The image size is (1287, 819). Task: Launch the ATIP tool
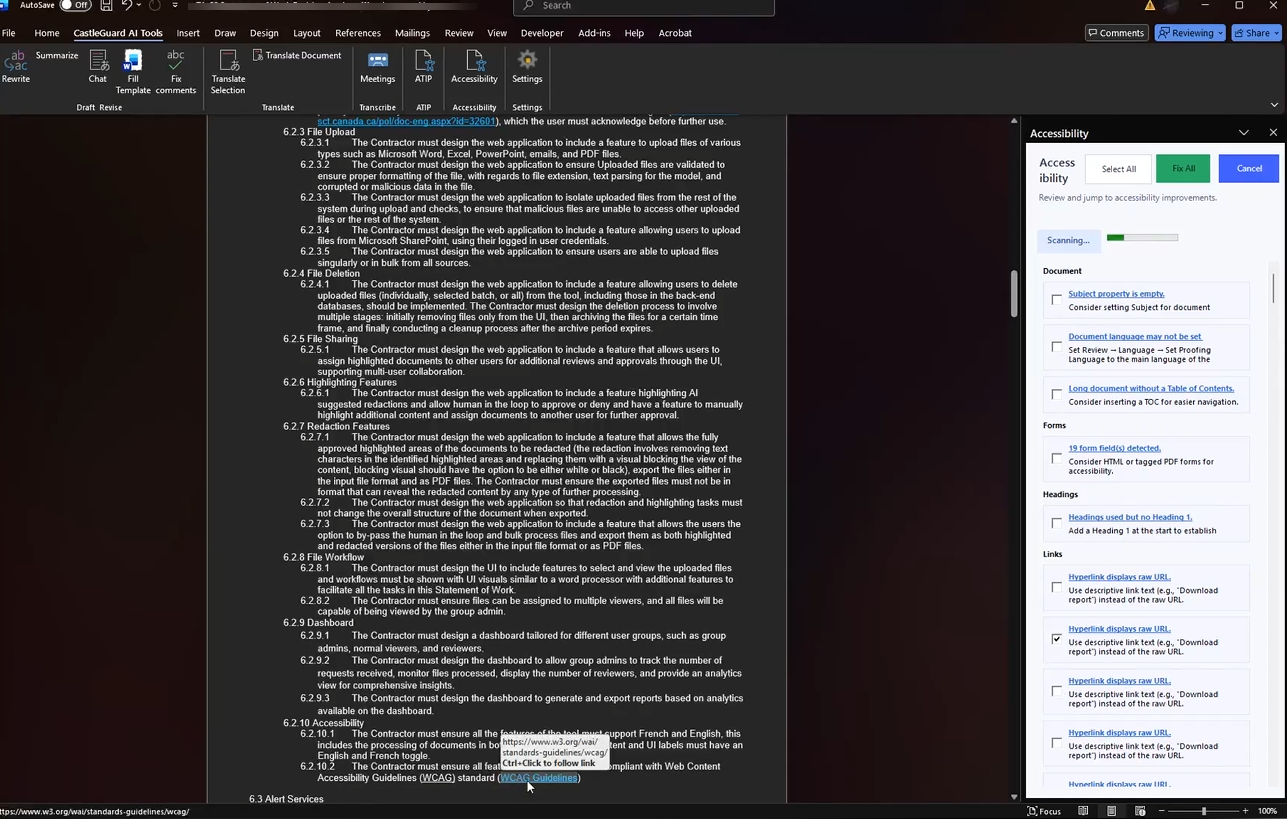(x=423, y=66)
